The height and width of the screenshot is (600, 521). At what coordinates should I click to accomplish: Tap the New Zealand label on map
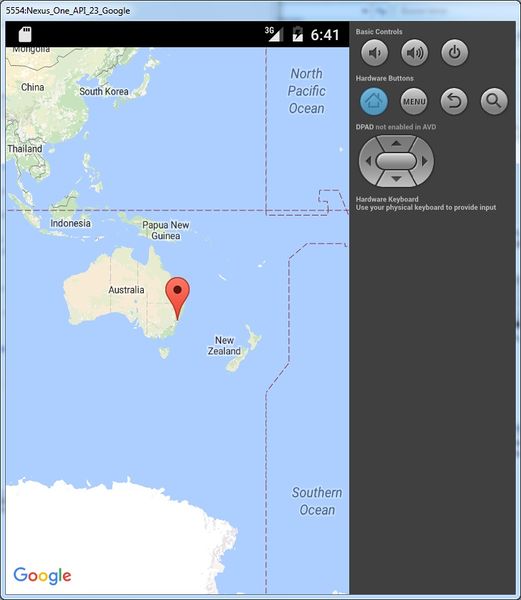coord(224,346)
